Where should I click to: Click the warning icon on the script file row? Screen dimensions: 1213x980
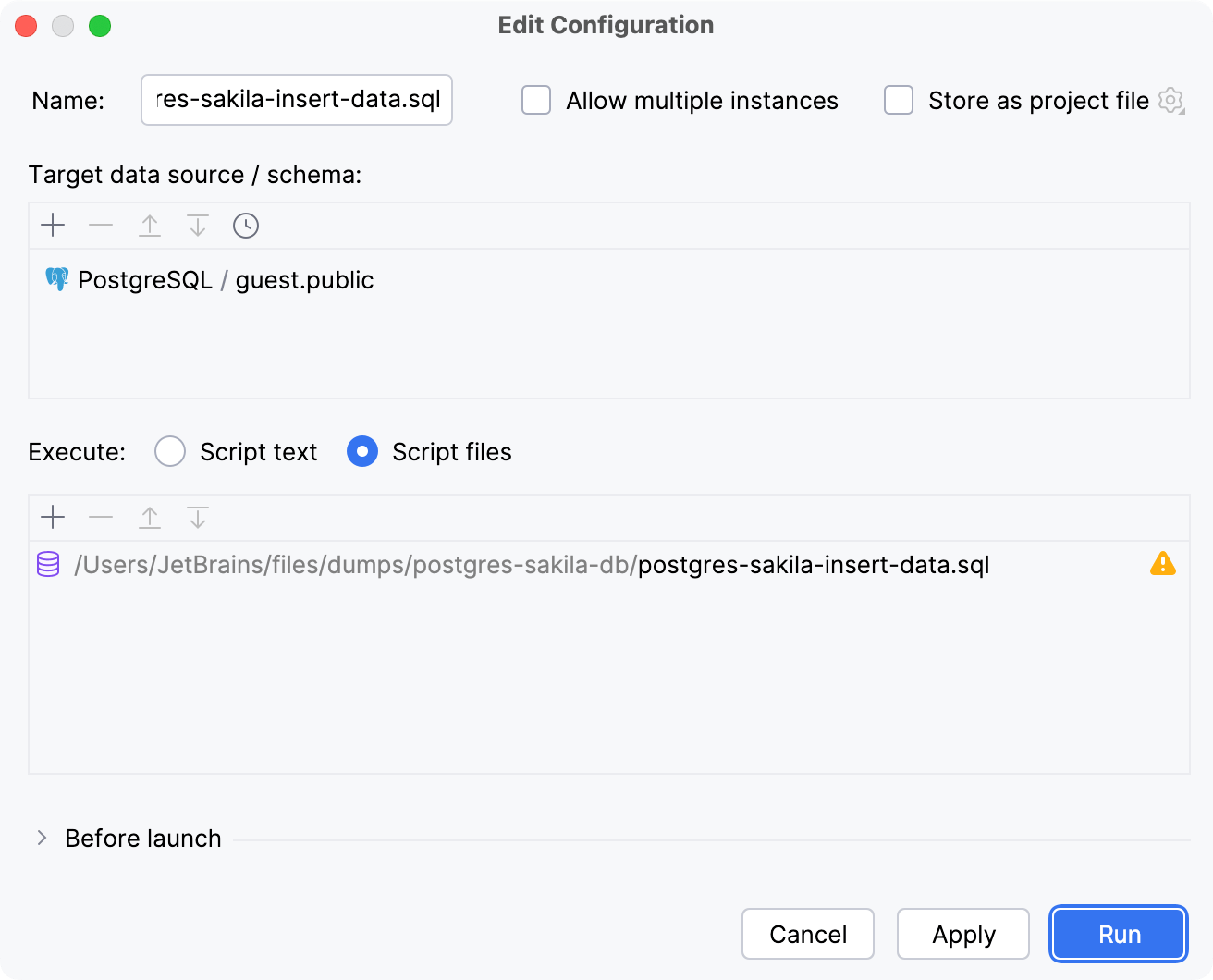[x=1163, y=564]
